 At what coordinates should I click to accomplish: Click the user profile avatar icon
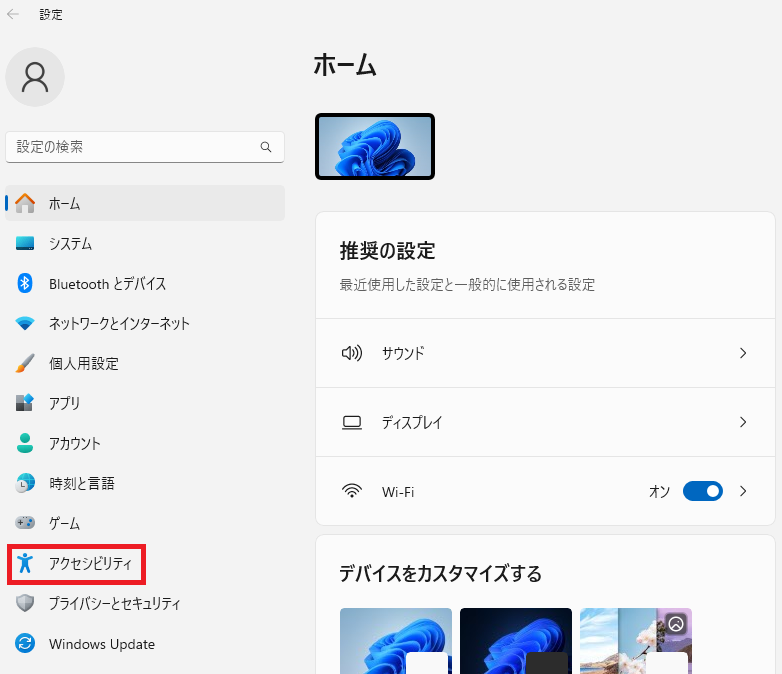tap(35, 77)
